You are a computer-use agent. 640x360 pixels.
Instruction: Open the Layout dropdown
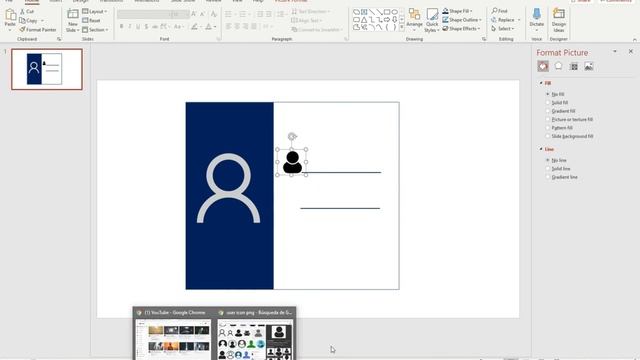click(x=94, y=11)
